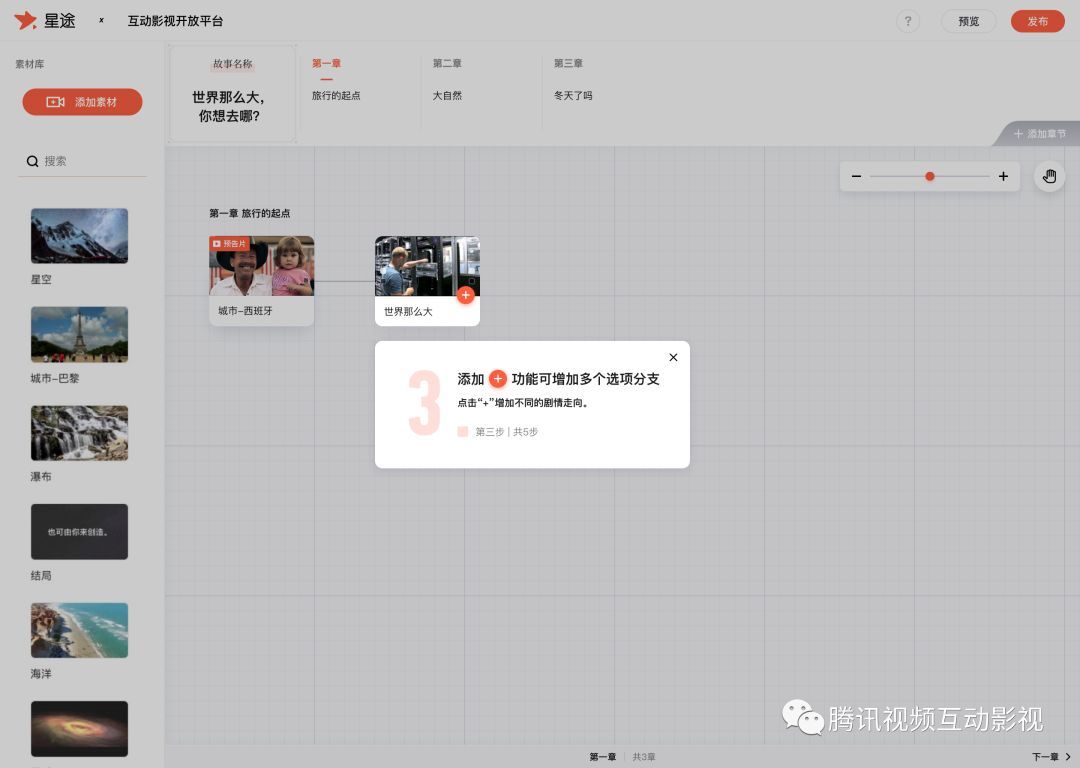Click the zoom slider handle
This screenshot has height=768, width=1080.
click(930, 176)
